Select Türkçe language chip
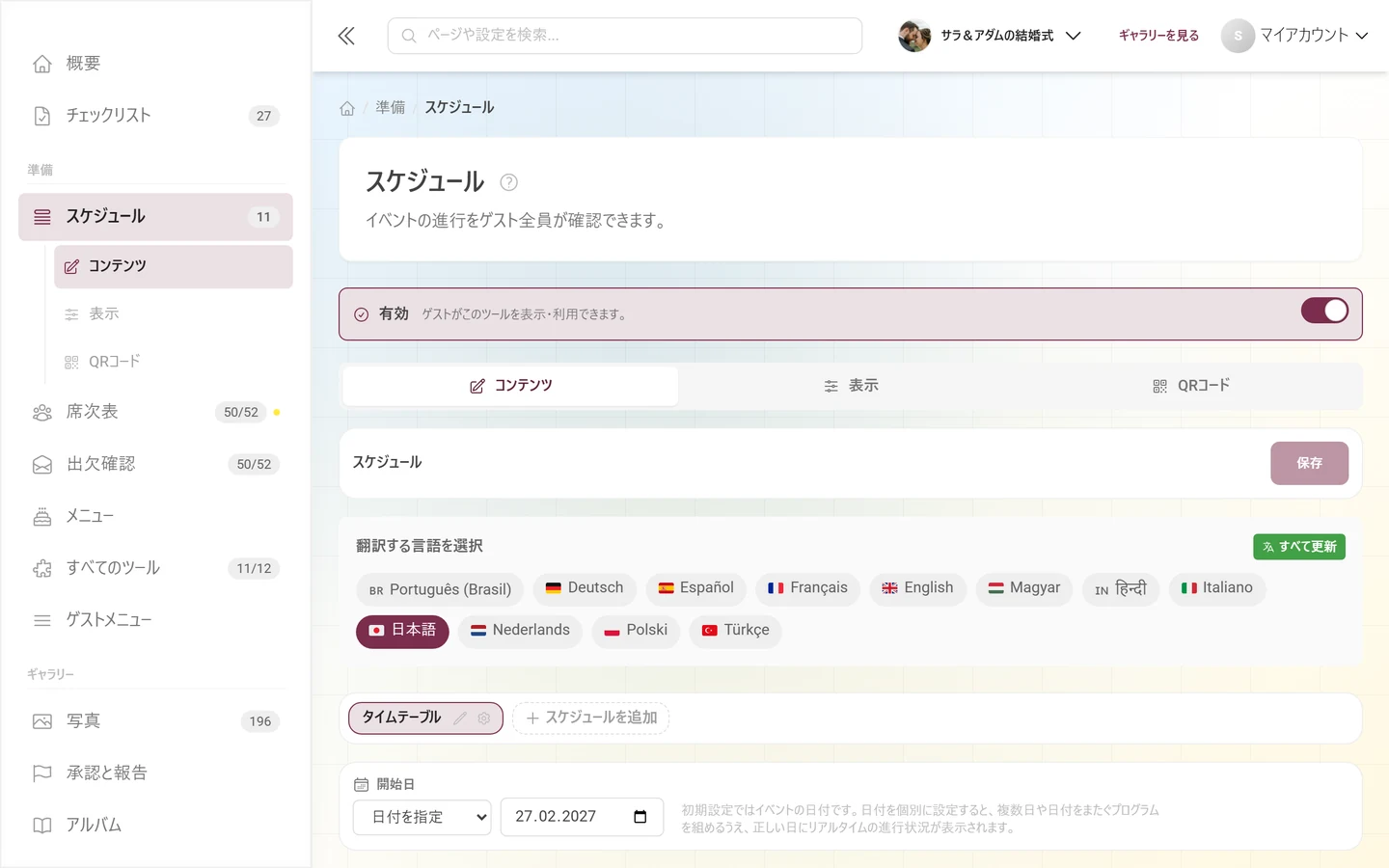 coord(735,631)
